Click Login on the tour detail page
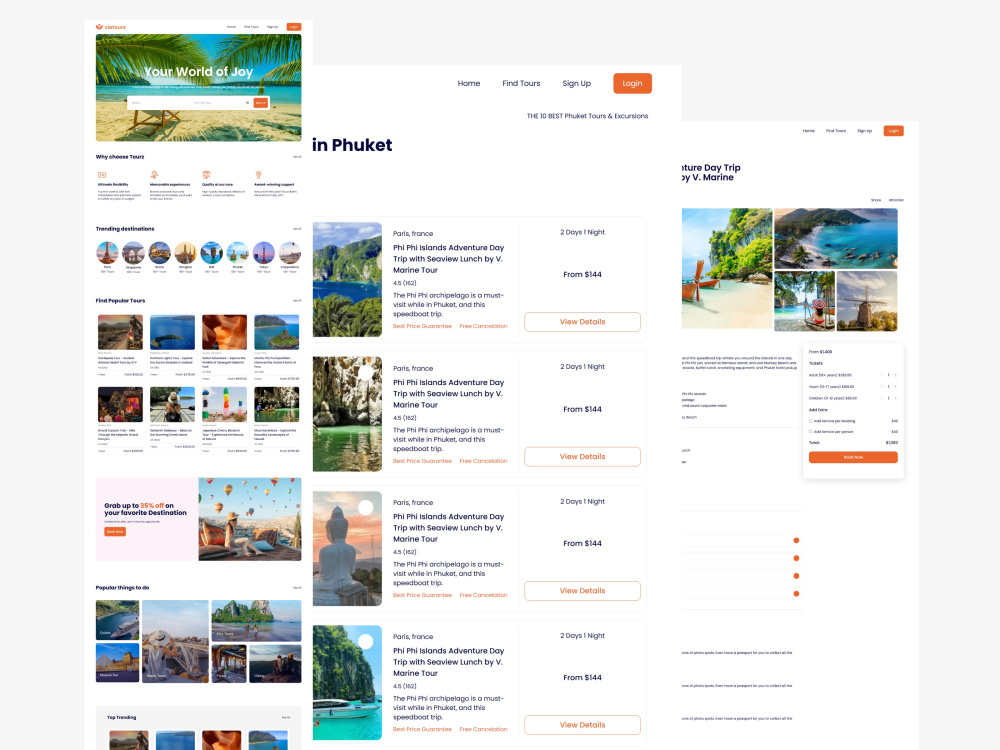The height and width of the screenshot is (750, 1000). [x=893, y=131]
